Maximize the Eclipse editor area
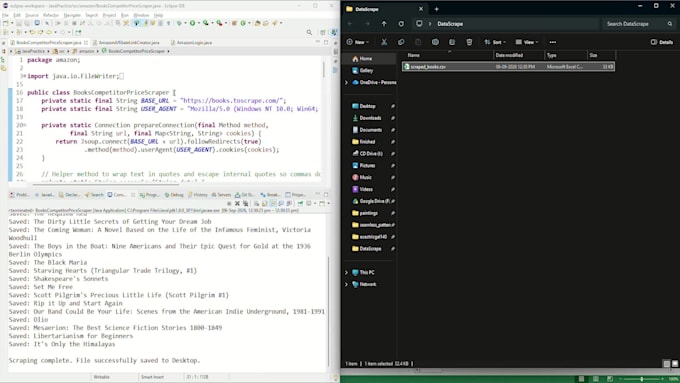 [x=326, y=42]
